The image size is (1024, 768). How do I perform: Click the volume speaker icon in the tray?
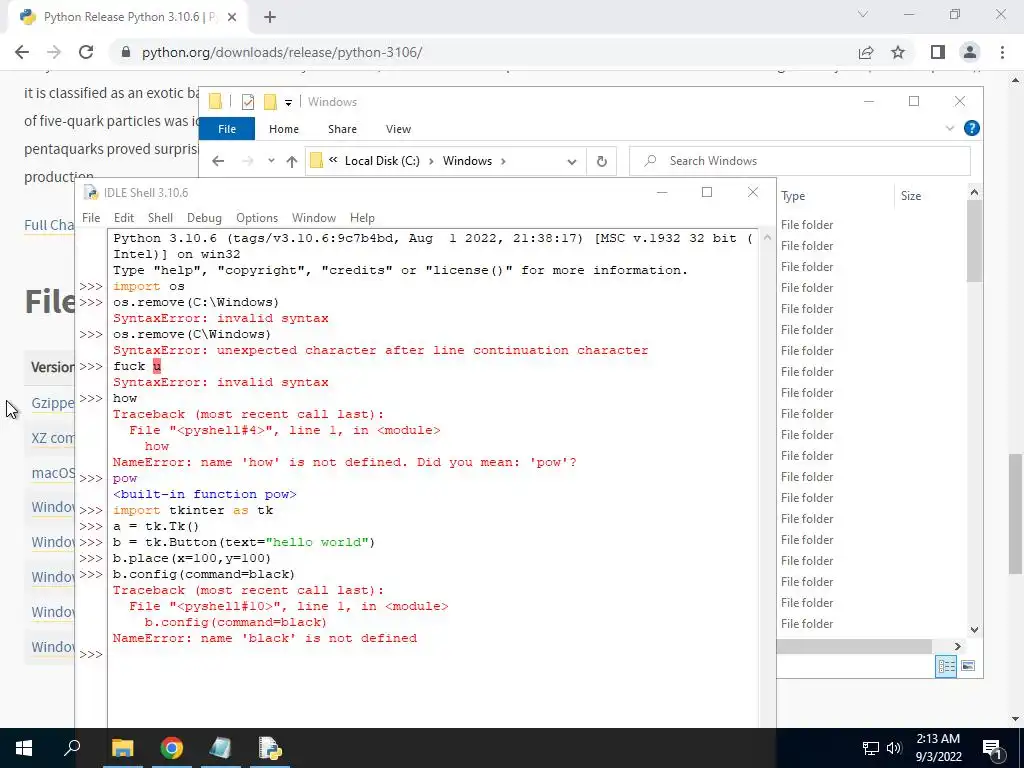[894, 748]
